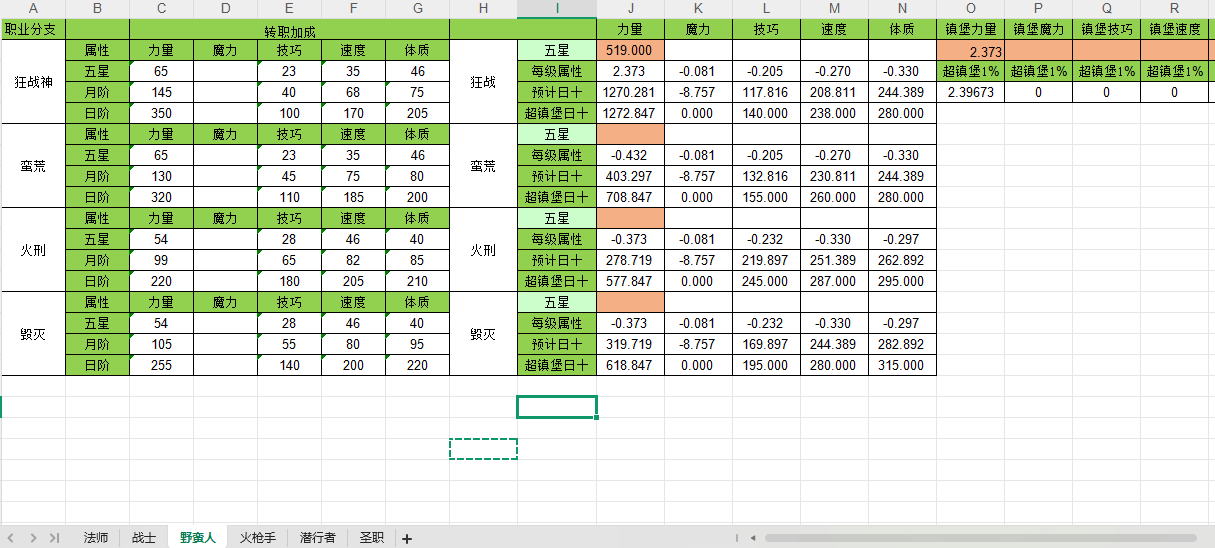Click the scrollbar split grip handle
This screenshot has width=1215, height=548.
point(736,538)
